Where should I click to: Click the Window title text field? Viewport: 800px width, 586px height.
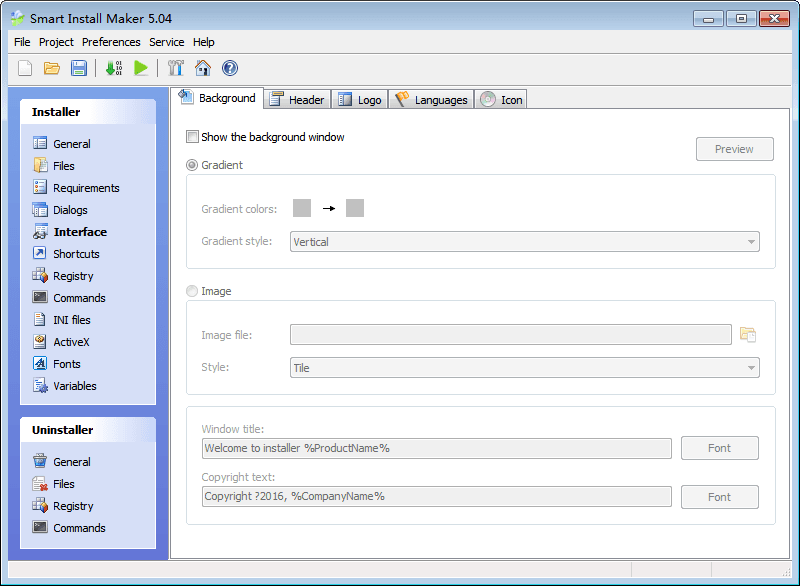[x=437, y=448]
